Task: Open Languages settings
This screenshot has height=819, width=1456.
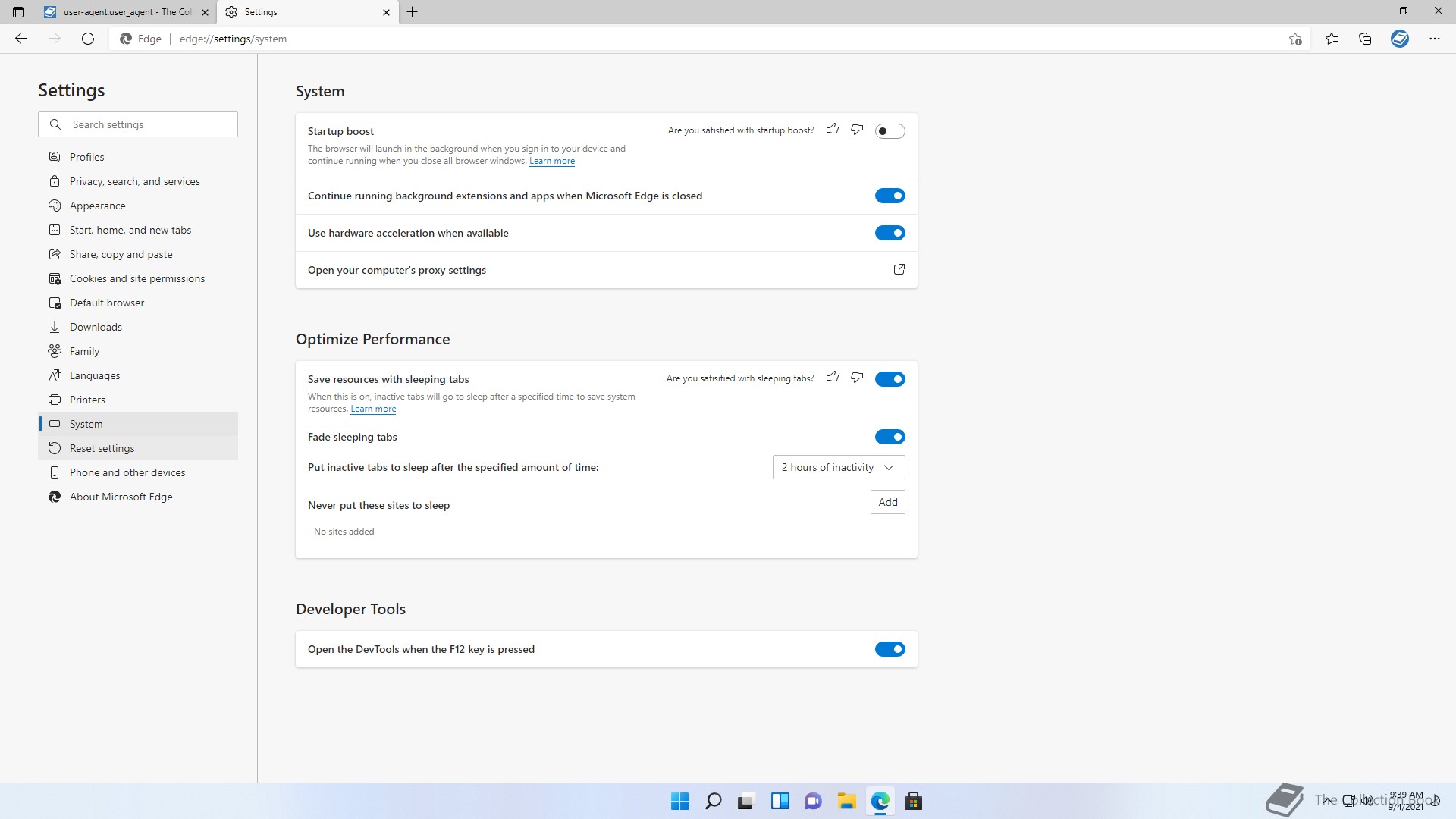Action: 138,375
